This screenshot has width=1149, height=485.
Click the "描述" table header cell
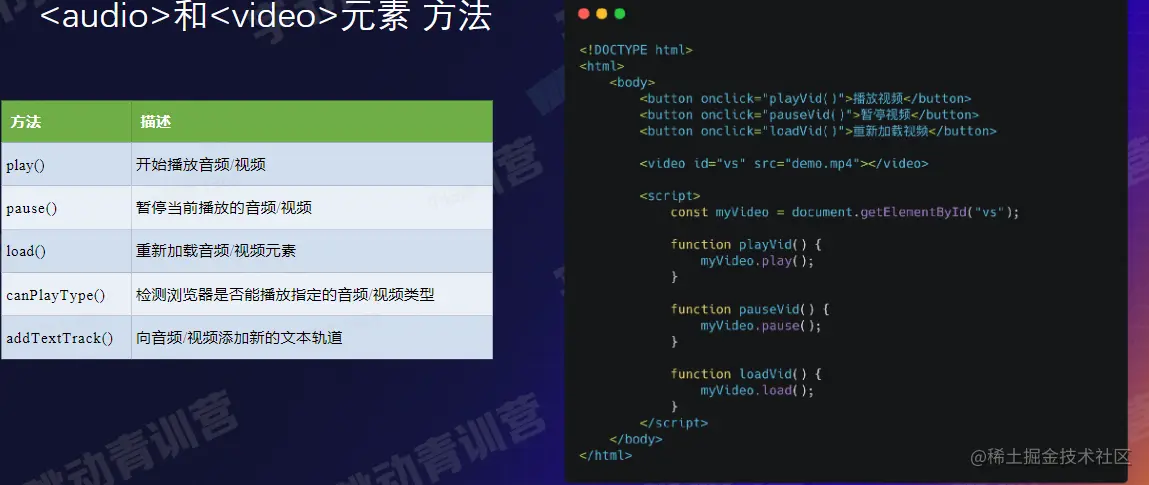pos(312,122)
